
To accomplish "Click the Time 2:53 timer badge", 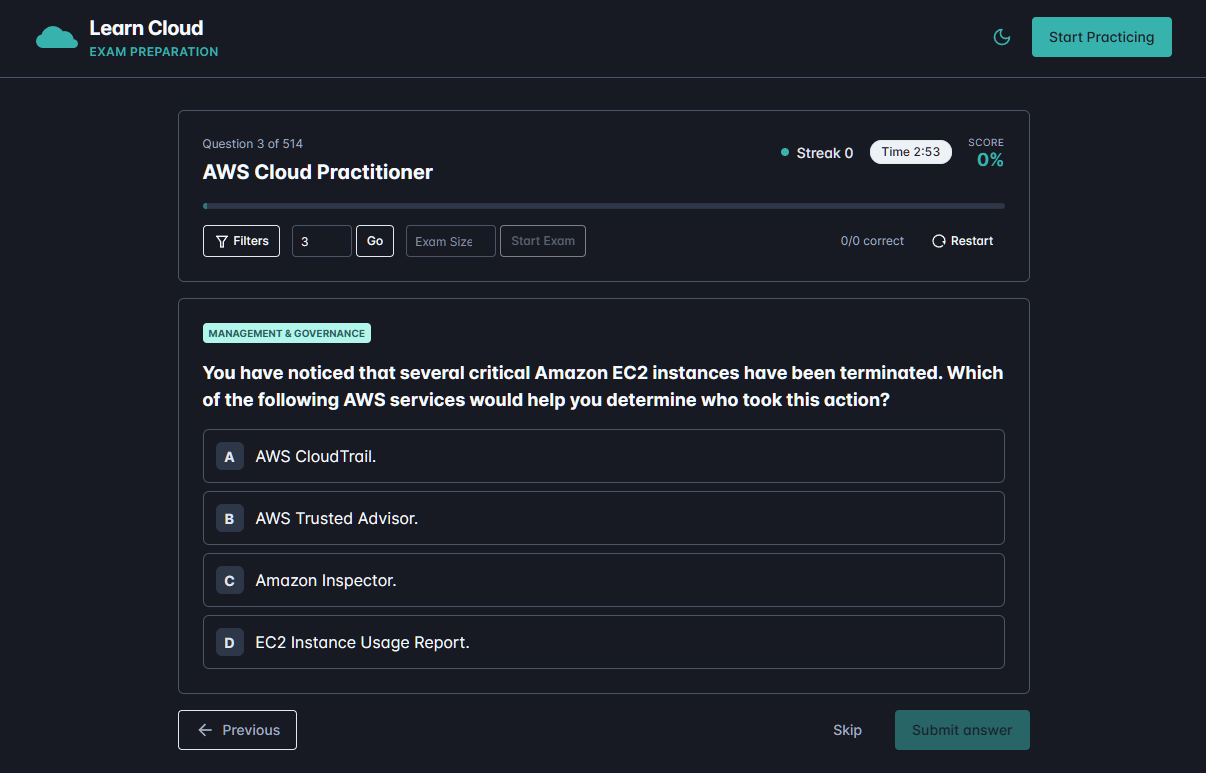I will coord(911,152).
